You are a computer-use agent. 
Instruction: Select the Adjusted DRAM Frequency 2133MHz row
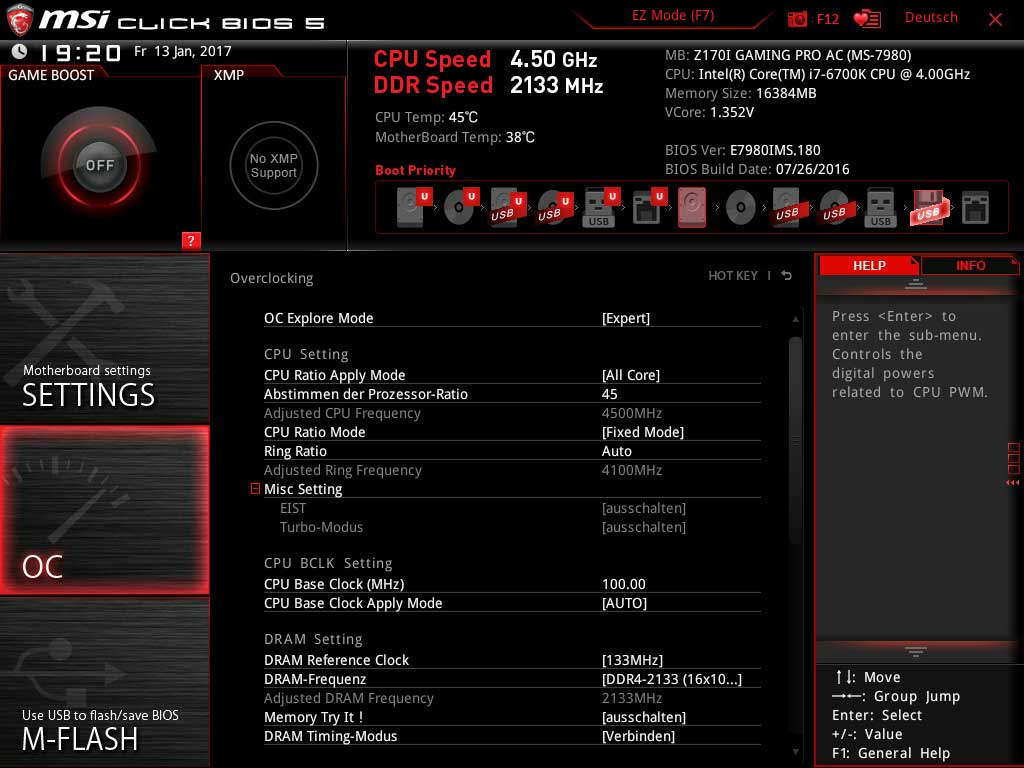[x=512, y=698]
